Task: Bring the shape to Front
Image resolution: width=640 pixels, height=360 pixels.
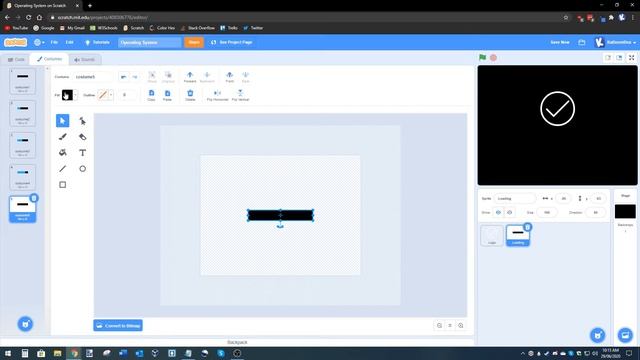Action: pos(230,77)
